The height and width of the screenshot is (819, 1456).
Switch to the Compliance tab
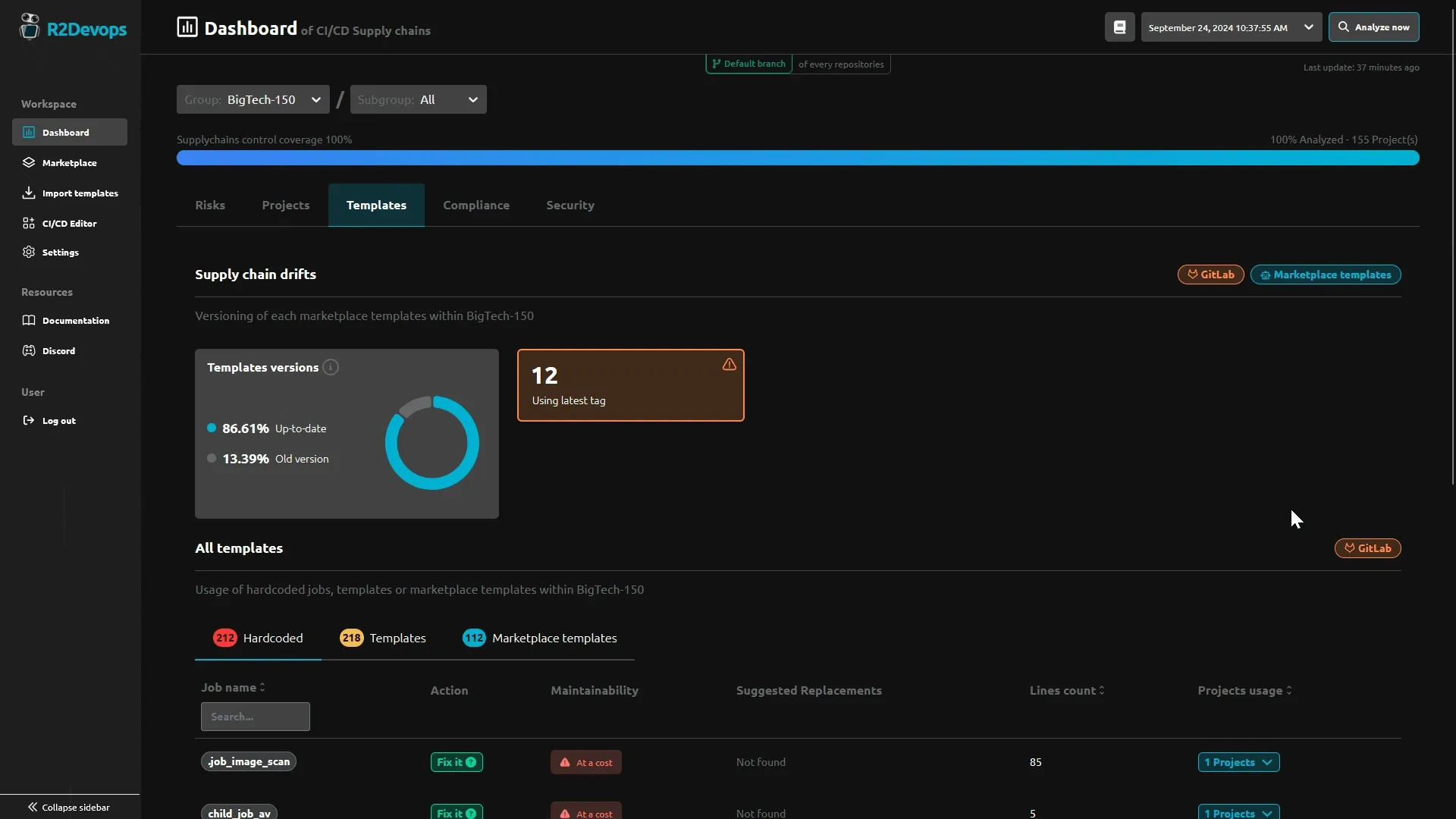tap(476, 205)
